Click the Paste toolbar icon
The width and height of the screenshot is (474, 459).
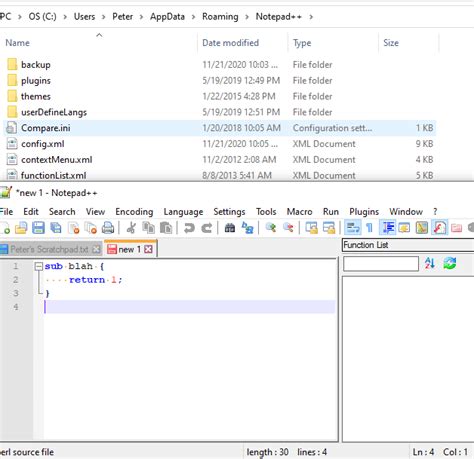pos(166,228)
